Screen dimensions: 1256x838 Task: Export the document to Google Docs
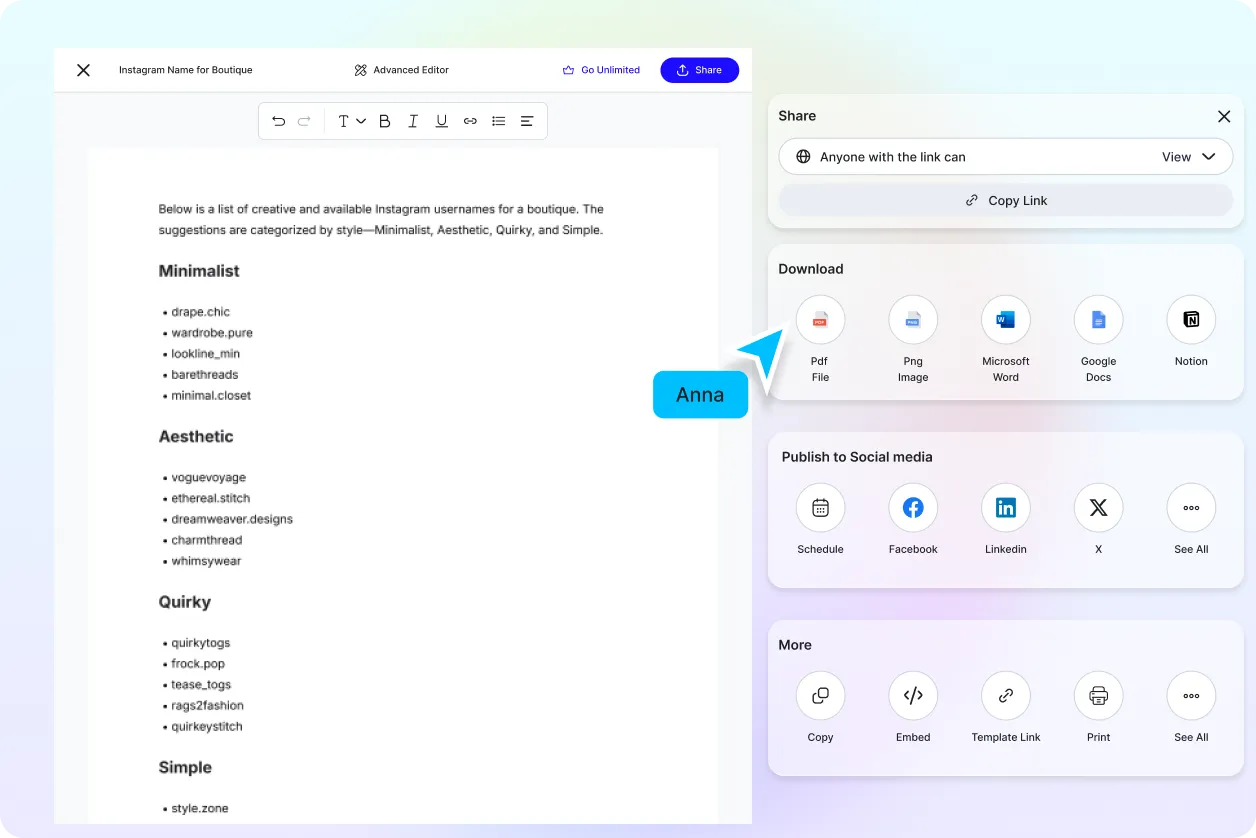point(1098,319)
